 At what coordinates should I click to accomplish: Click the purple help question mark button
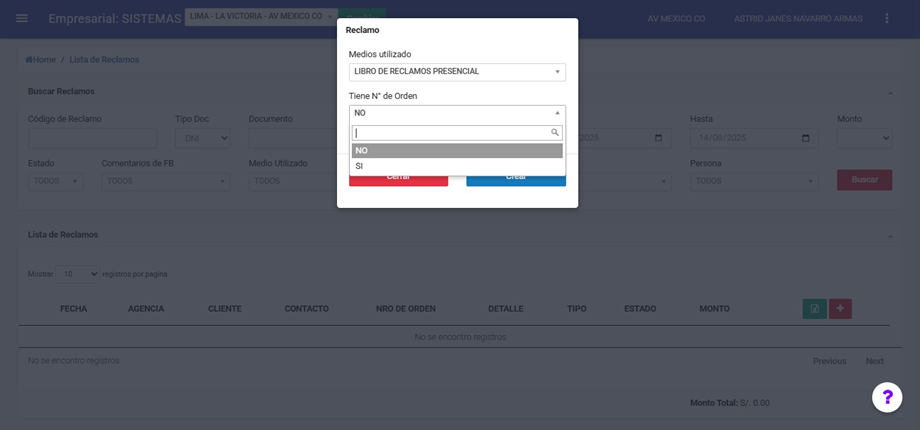(886, 397)
